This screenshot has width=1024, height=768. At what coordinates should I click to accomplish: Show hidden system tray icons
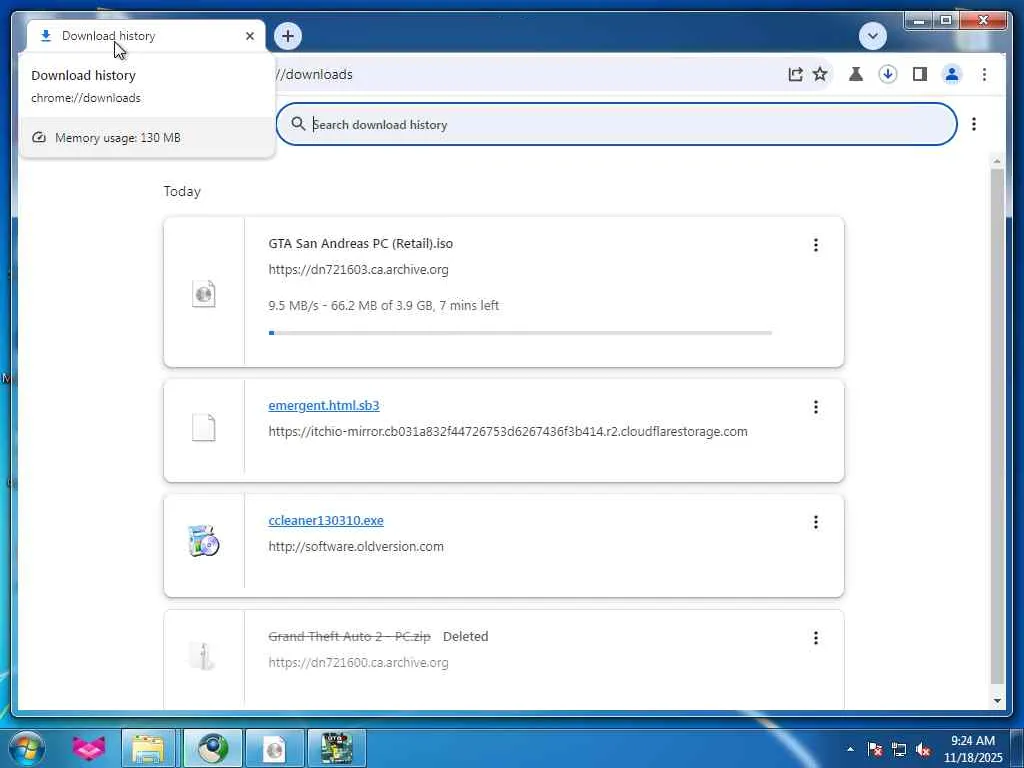click(850, 749)
